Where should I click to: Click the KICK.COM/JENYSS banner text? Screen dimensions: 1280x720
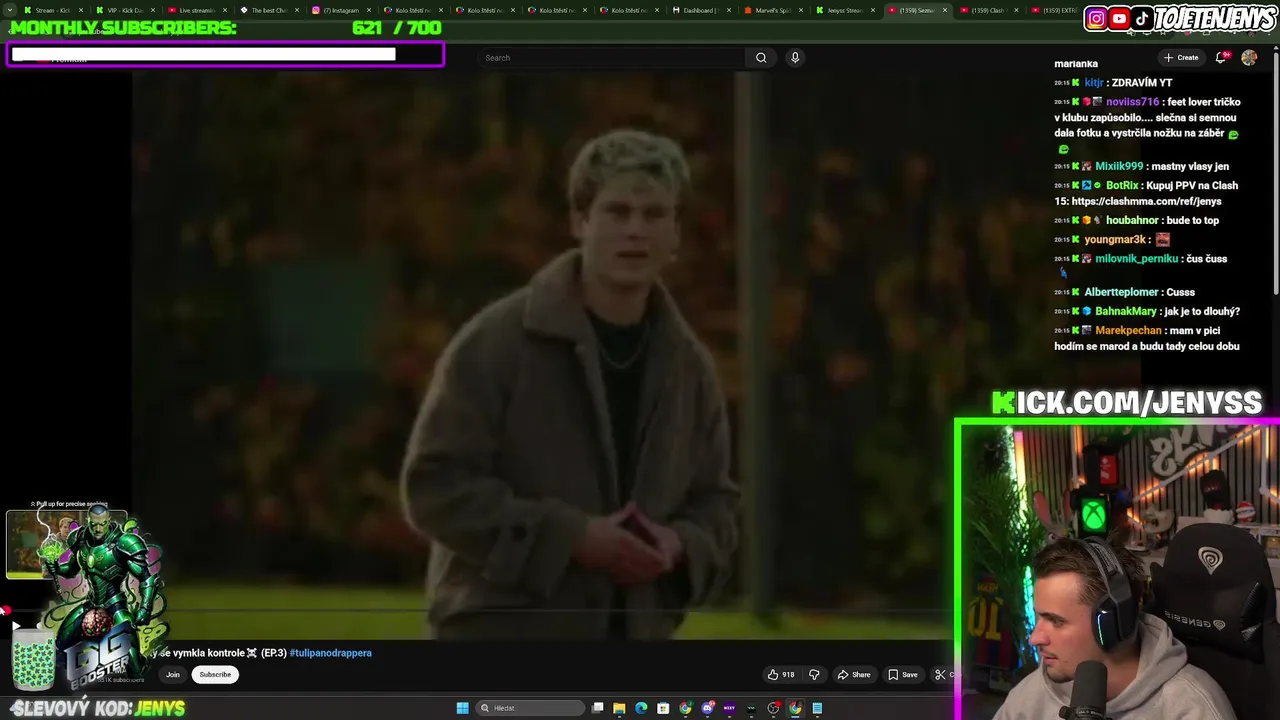(1126, 402)
